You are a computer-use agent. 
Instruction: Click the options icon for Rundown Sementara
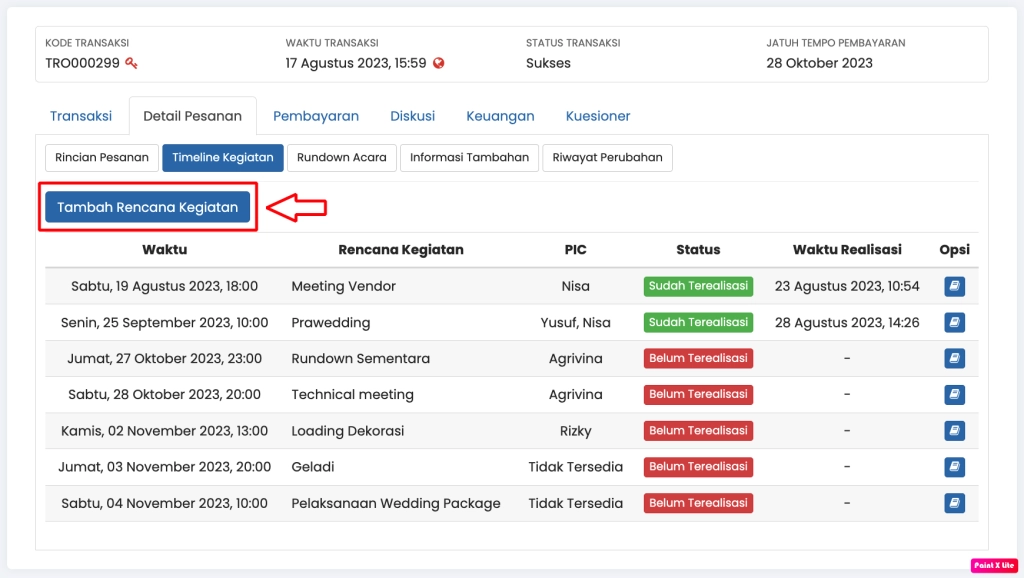point(954,358)
